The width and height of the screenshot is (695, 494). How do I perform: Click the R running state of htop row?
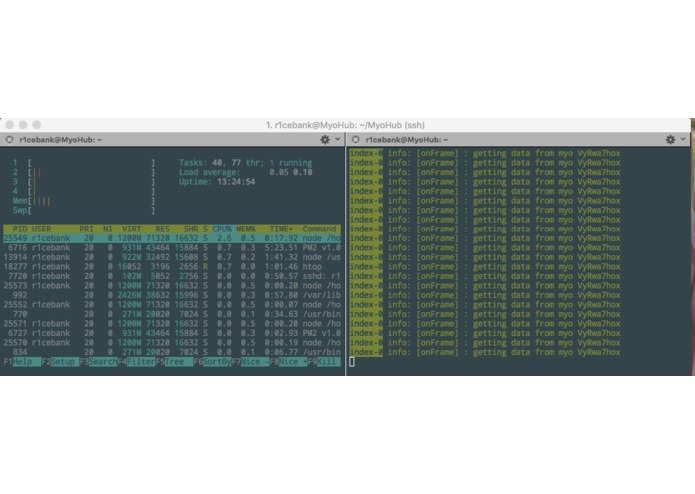point(205,267)
